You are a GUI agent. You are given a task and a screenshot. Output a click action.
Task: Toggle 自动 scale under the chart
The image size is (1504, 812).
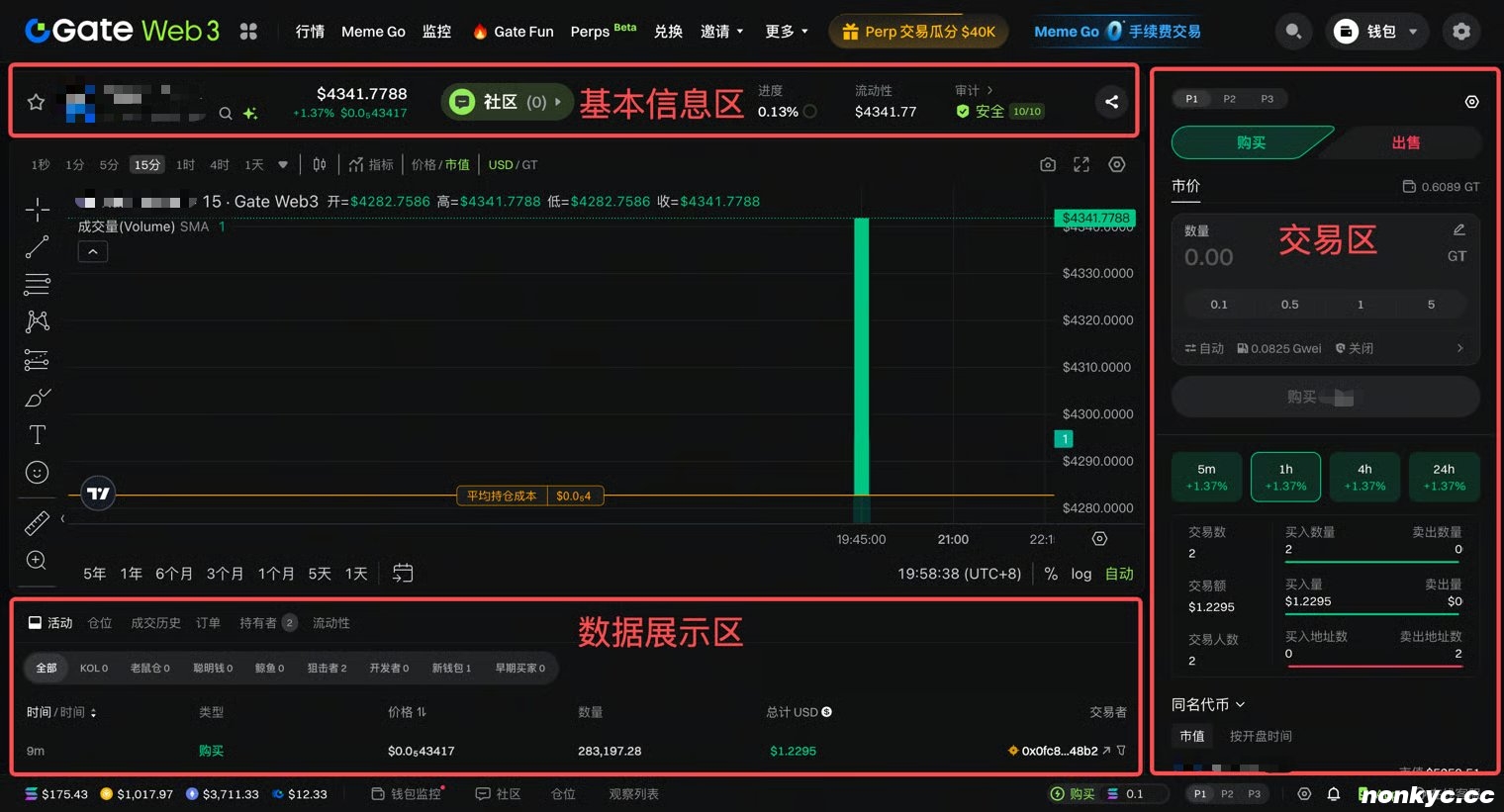(x=1119, y=574)
